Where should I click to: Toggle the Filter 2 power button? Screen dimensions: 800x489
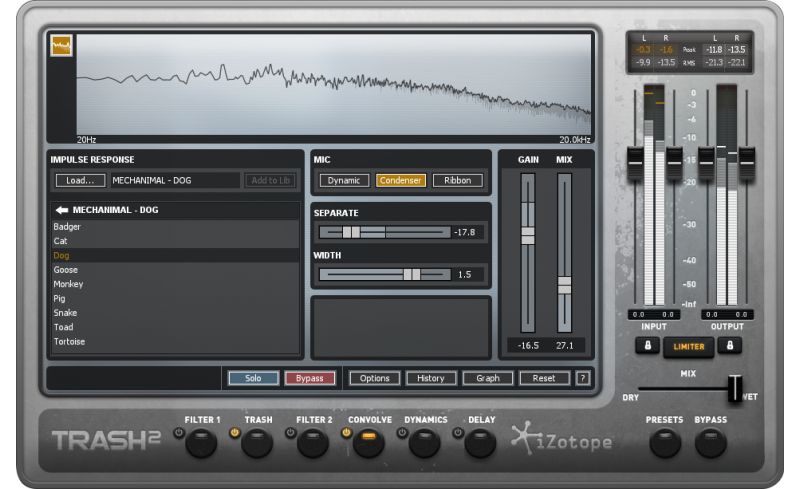pyautogui.click(x=290, y=433)
